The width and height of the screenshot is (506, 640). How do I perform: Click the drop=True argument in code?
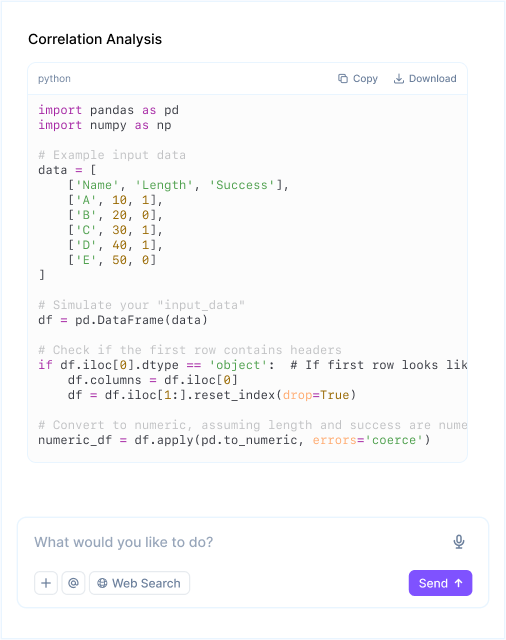click(x=316, y=395)
